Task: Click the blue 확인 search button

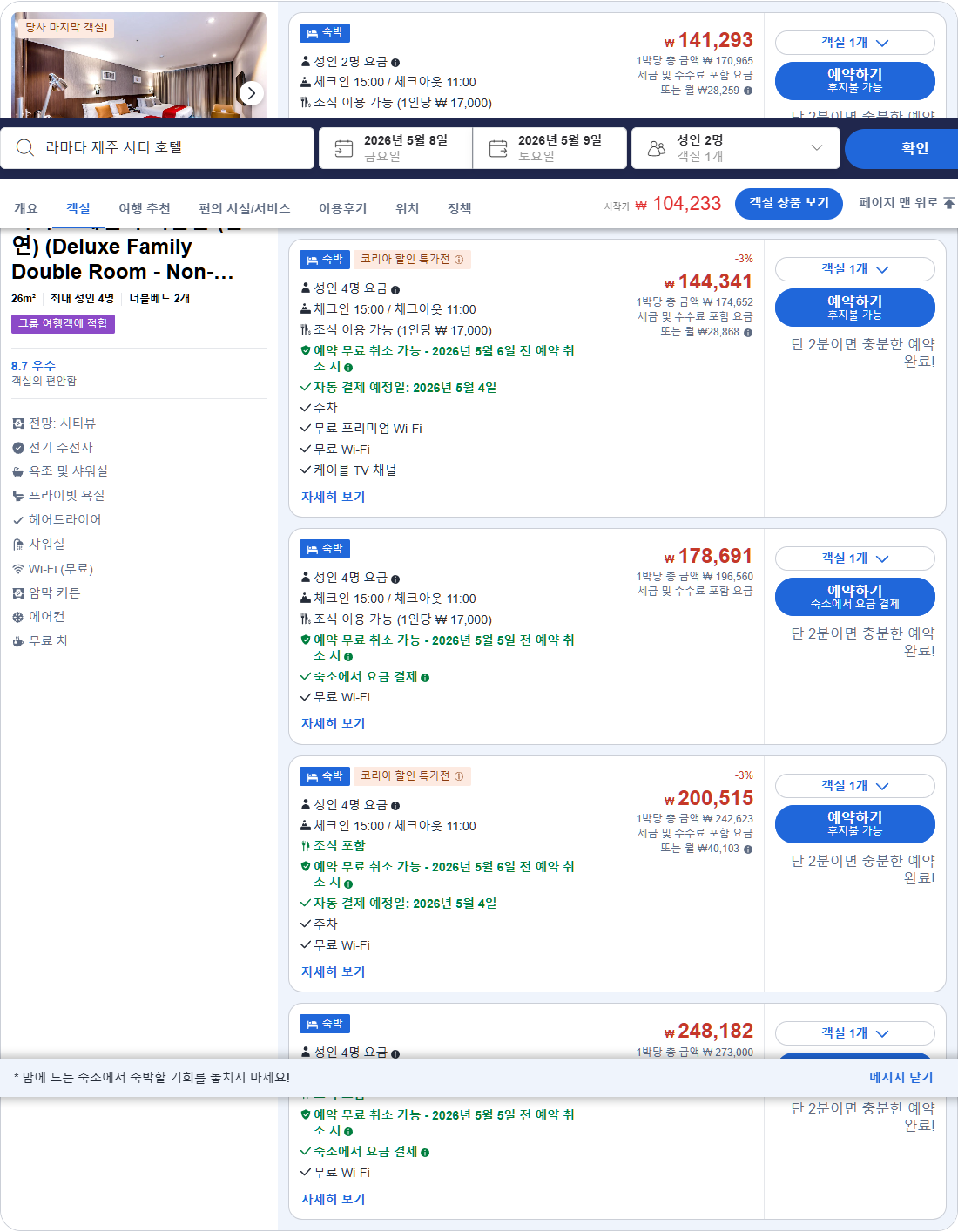Action: 901,148
